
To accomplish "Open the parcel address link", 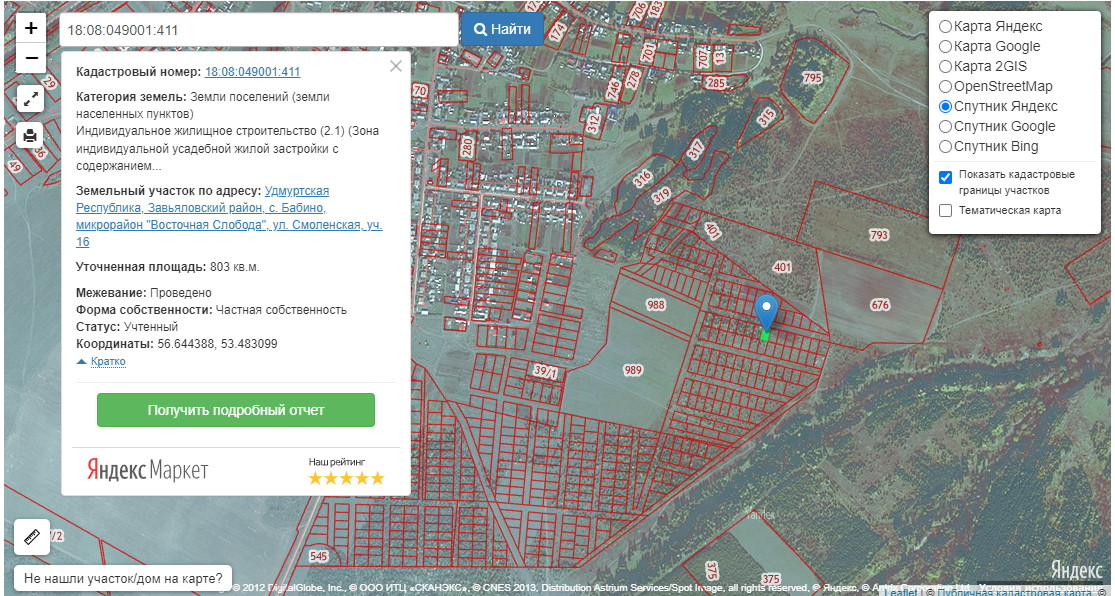I will click(x=228, y=216).
